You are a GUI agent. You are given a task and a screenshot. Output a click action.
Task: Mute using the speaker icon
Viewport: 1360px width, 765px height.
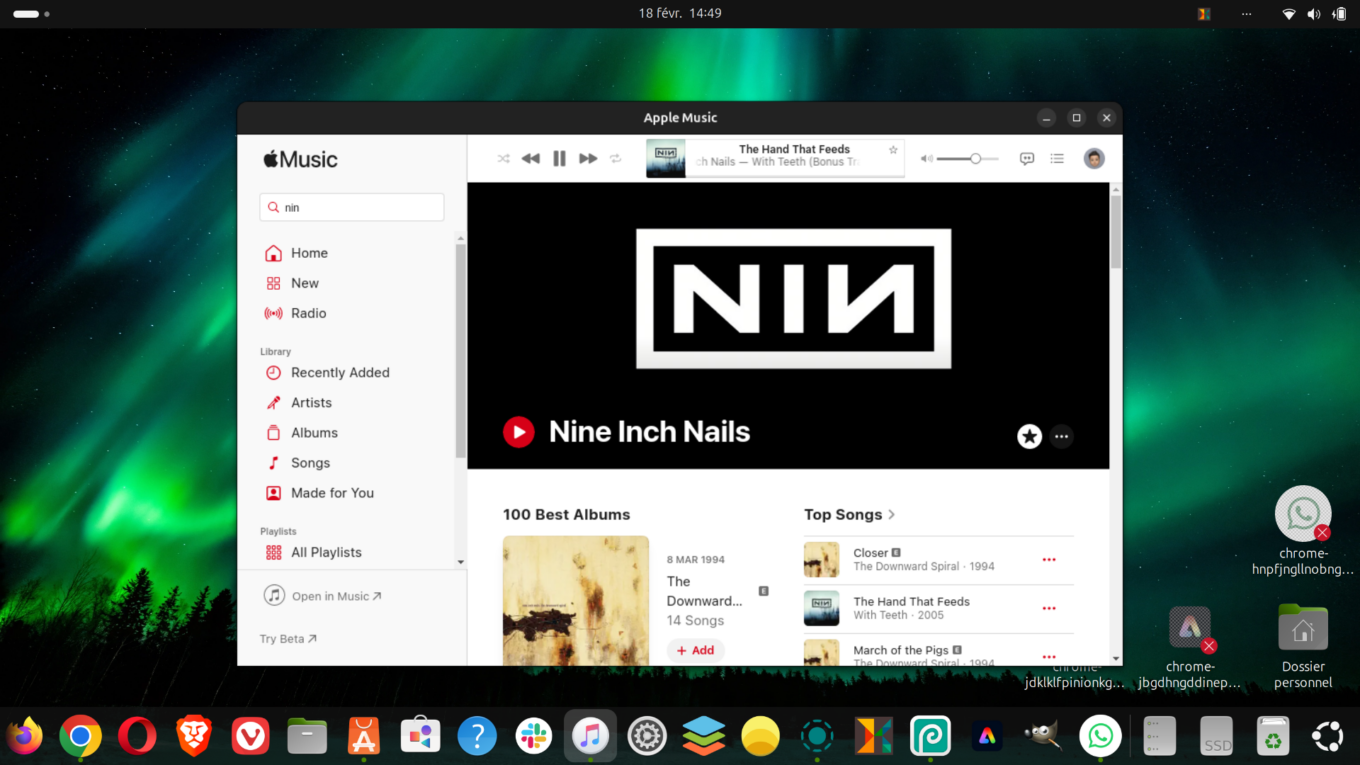pyautogui.click(x=926, y=159)
